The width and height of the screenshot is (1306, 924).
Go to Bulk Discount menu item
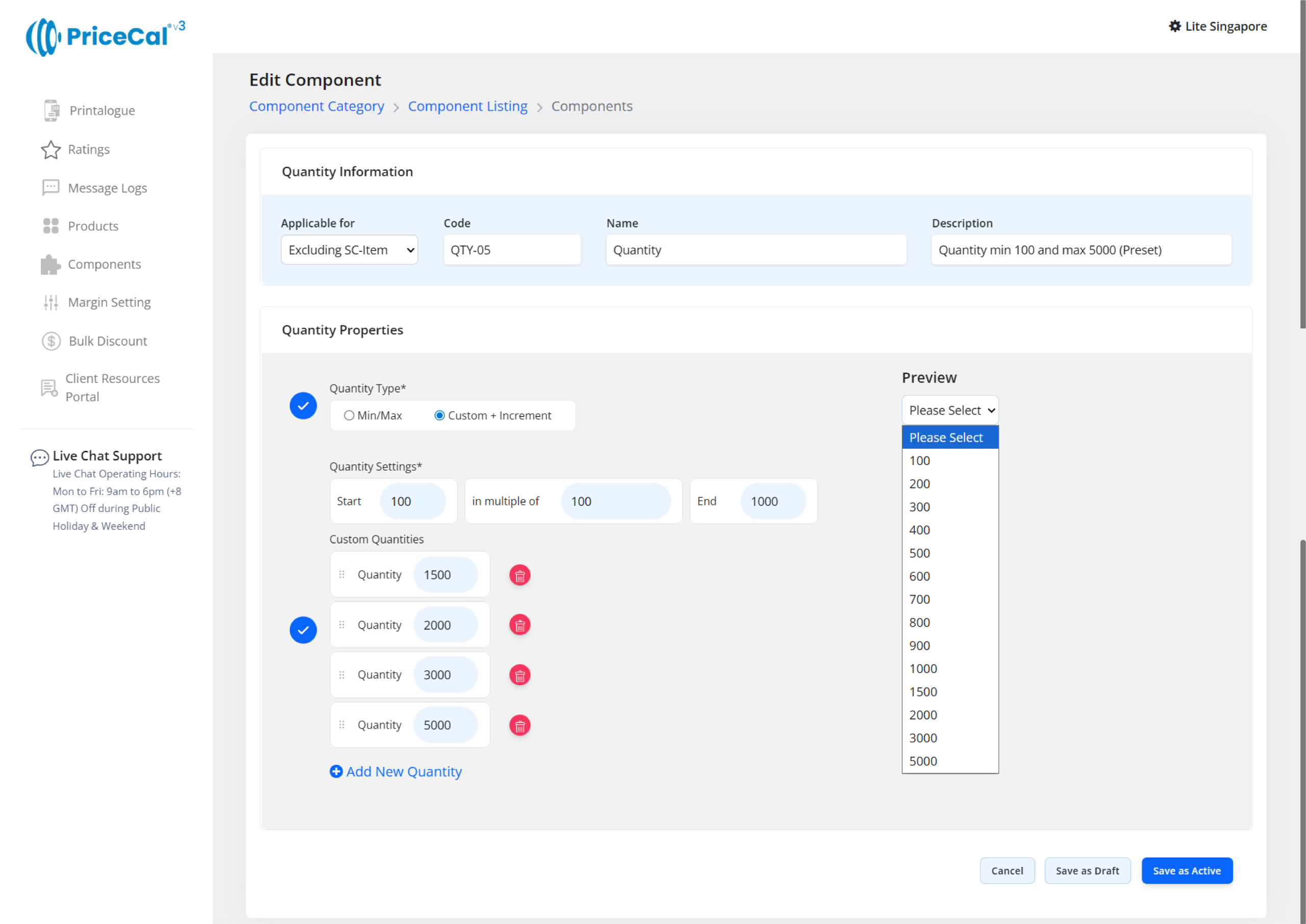pos(108,341)
